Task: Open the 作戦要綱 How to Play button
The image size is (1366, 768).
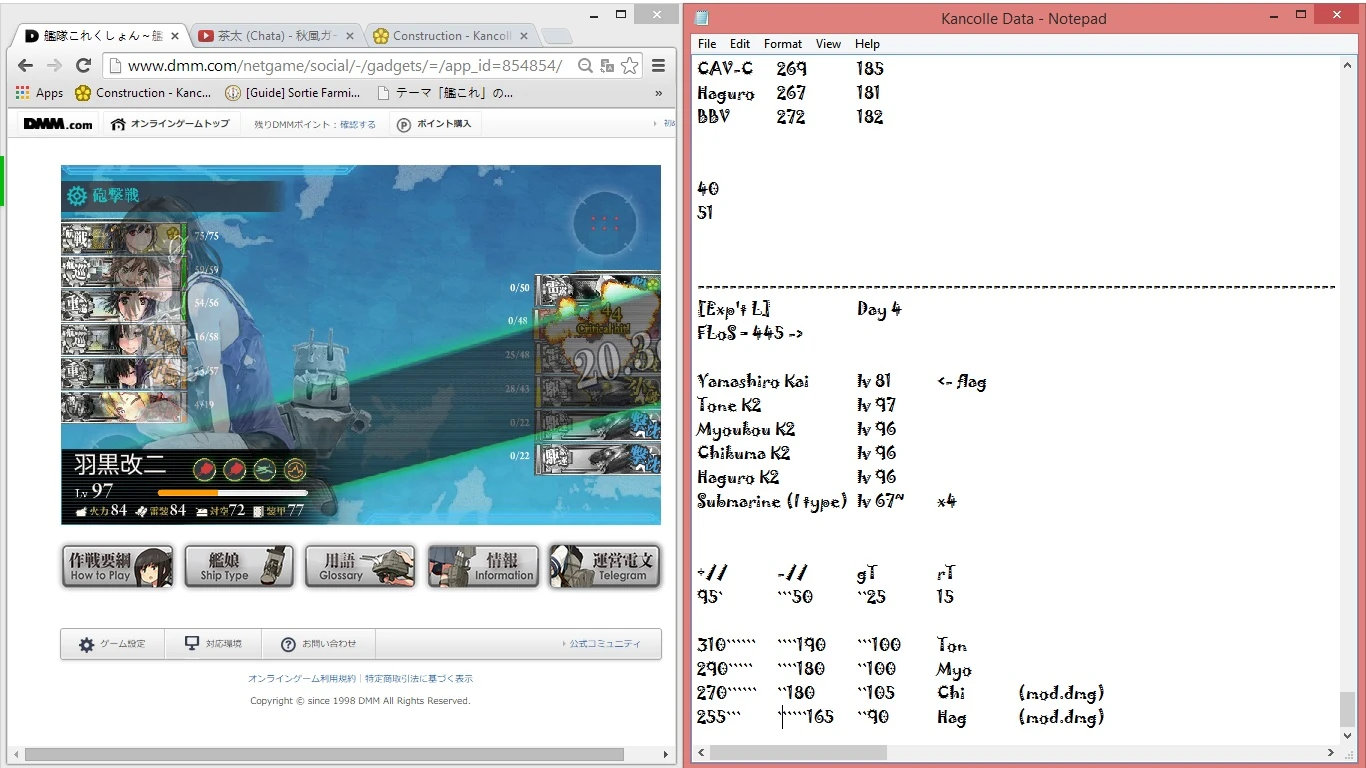Action: (117, 566)
